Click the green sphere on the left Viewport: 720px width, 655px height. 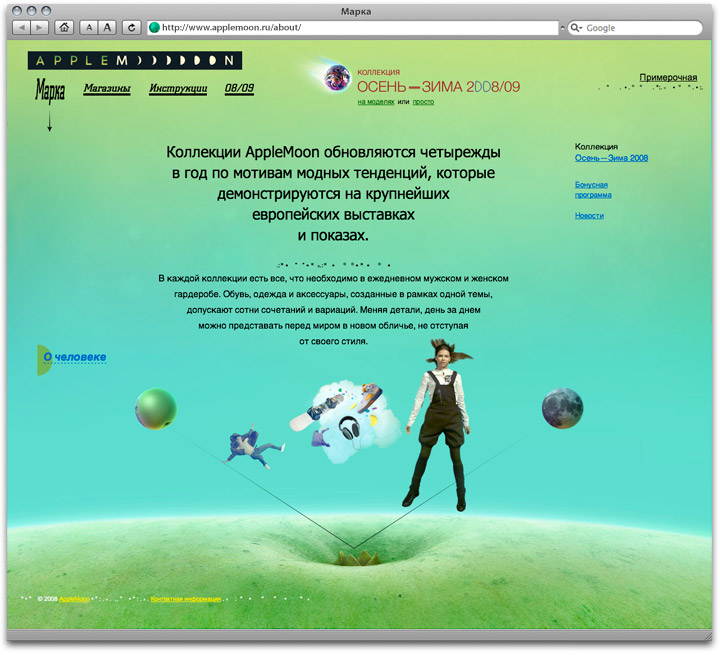(x=156, y=408)
